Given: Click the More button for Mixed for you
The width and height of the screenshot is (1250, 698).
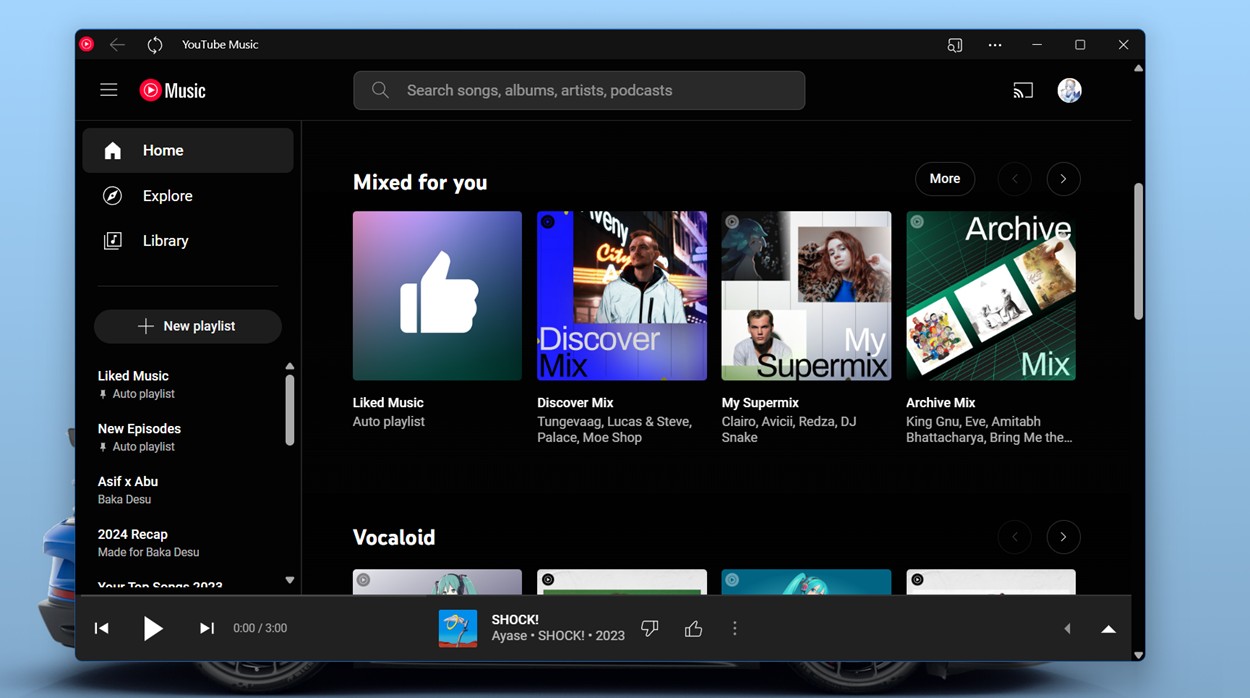Looking at the screenshot, I should tap(944, 178).
